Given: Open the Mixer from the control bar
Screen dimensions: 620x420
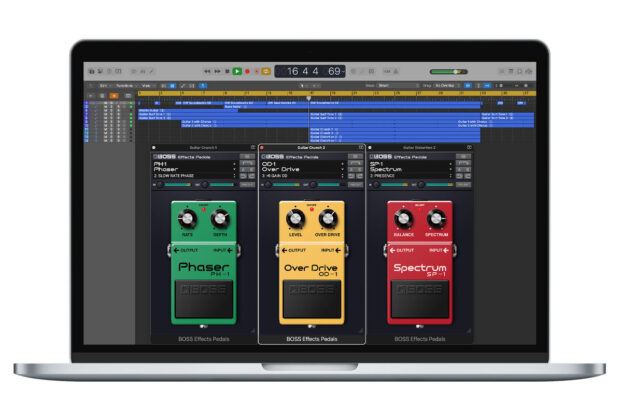Looking at the screenshot, I should pos(142,72).
